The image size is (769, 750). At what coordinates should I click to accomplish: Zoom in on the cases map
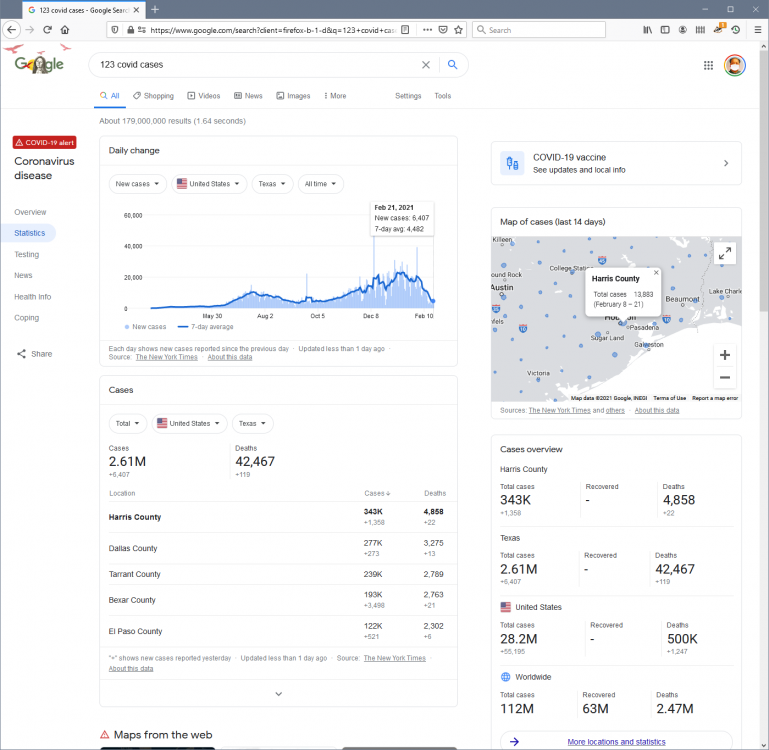[x=725, y=355]
